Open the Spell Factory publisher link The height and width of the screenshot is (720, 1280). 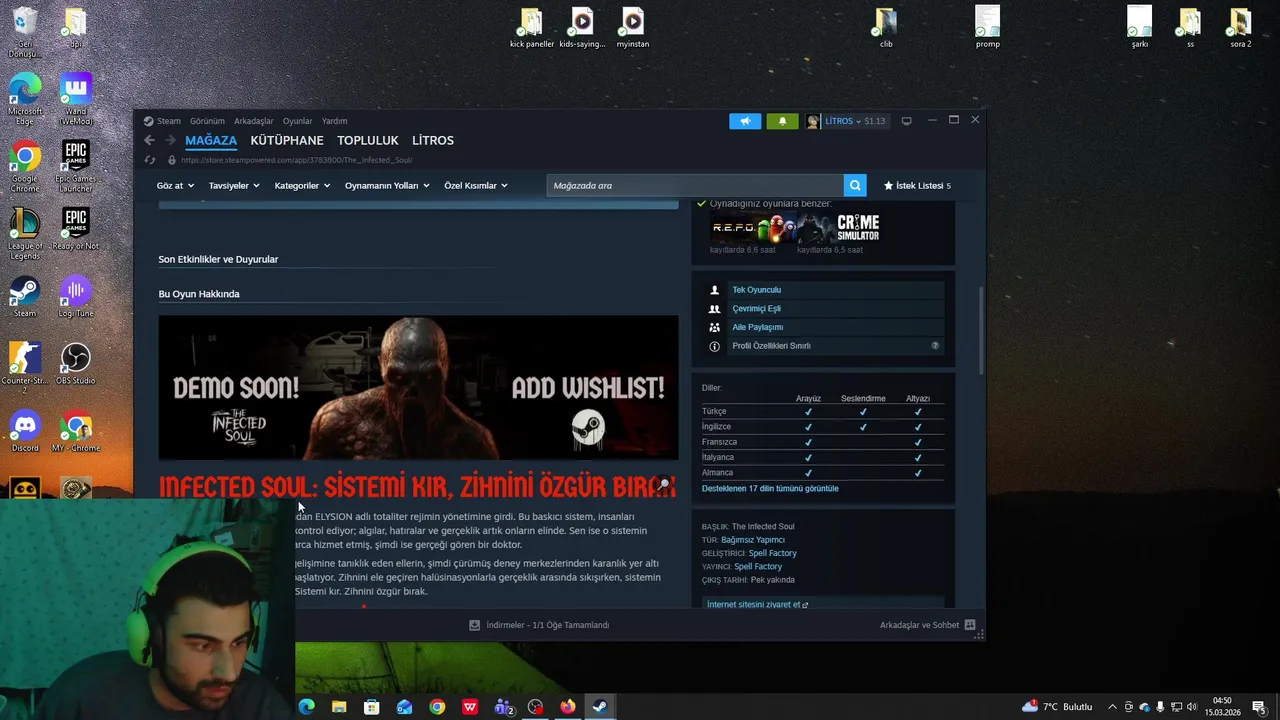point(758,567)
